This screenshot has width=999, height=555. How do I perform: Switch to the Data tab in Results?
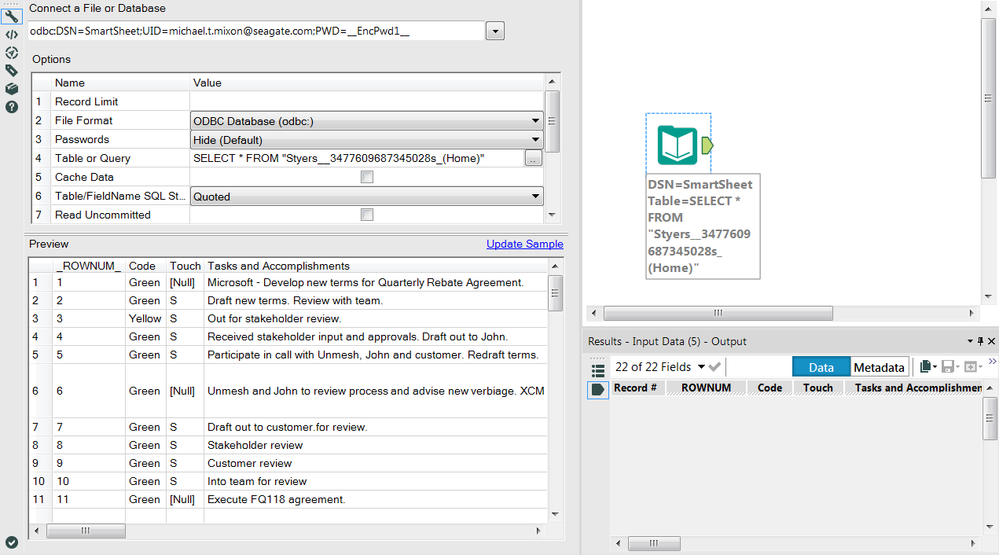point(821,367)
